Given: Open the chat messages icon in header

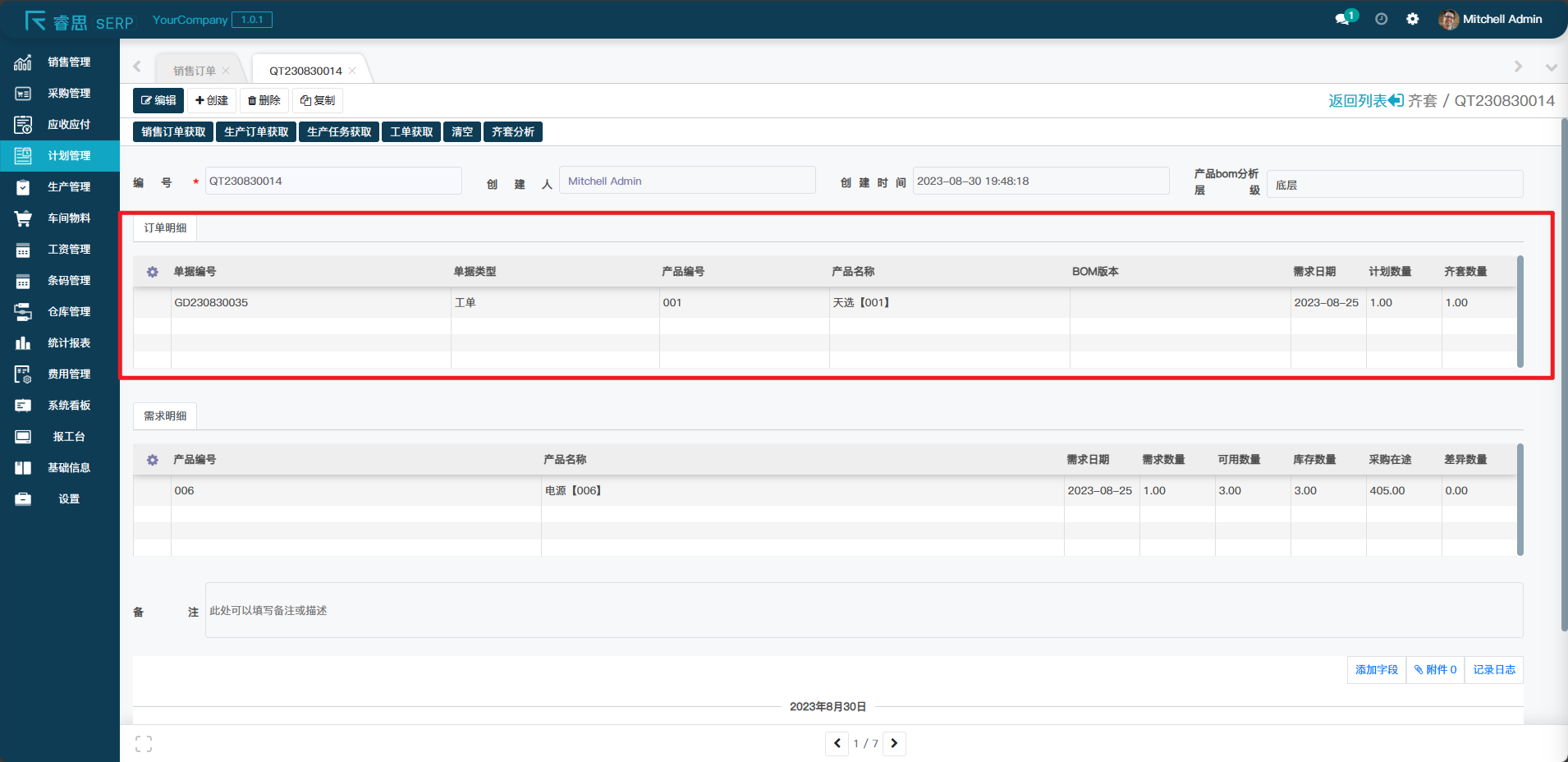Looking at the screenshot, I should tap(1343, 19).
